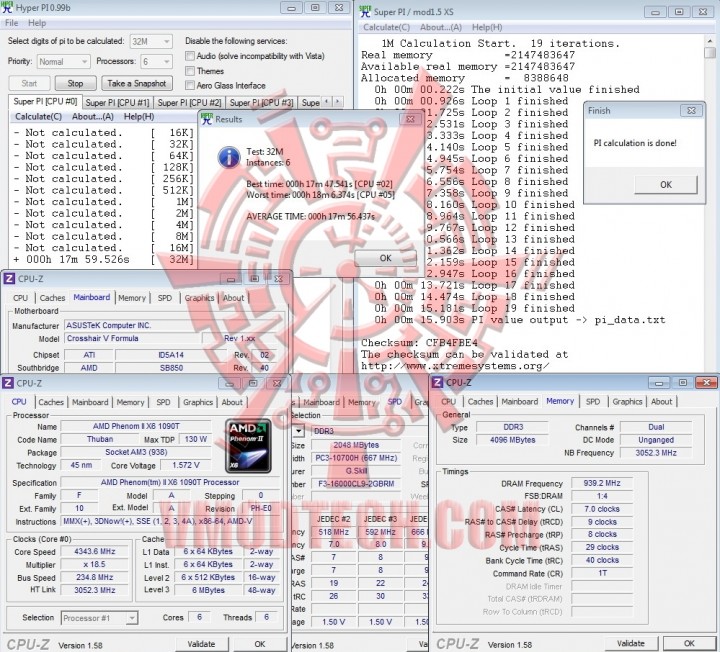Click the Core Speed 4343.6 MHz field
Image resolution: width=720 pixels, height=652 pixels.
click(95, 551)
